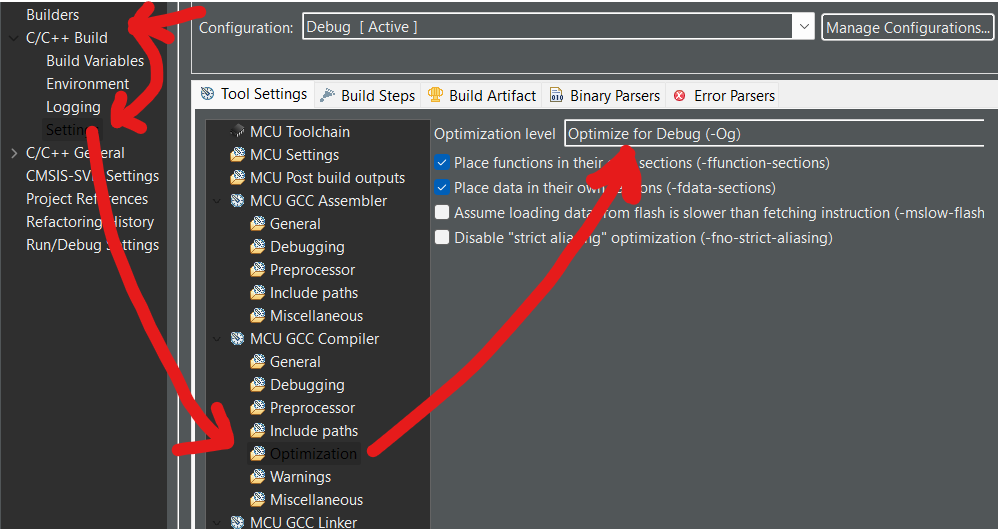The width and height of the screenshot is (998, 529).
Task: Uncheck Place functions in their own sections
Action: 442,162
